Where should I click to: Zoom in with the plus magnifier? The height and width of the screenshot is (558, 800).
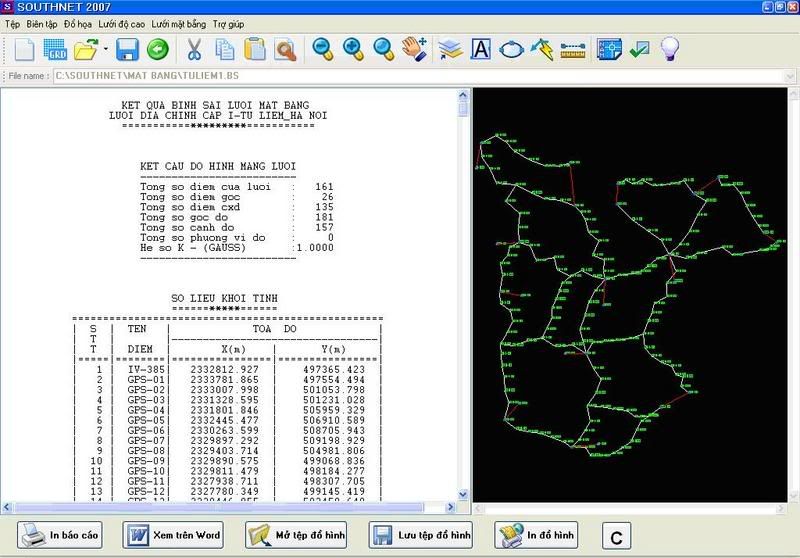353,49
